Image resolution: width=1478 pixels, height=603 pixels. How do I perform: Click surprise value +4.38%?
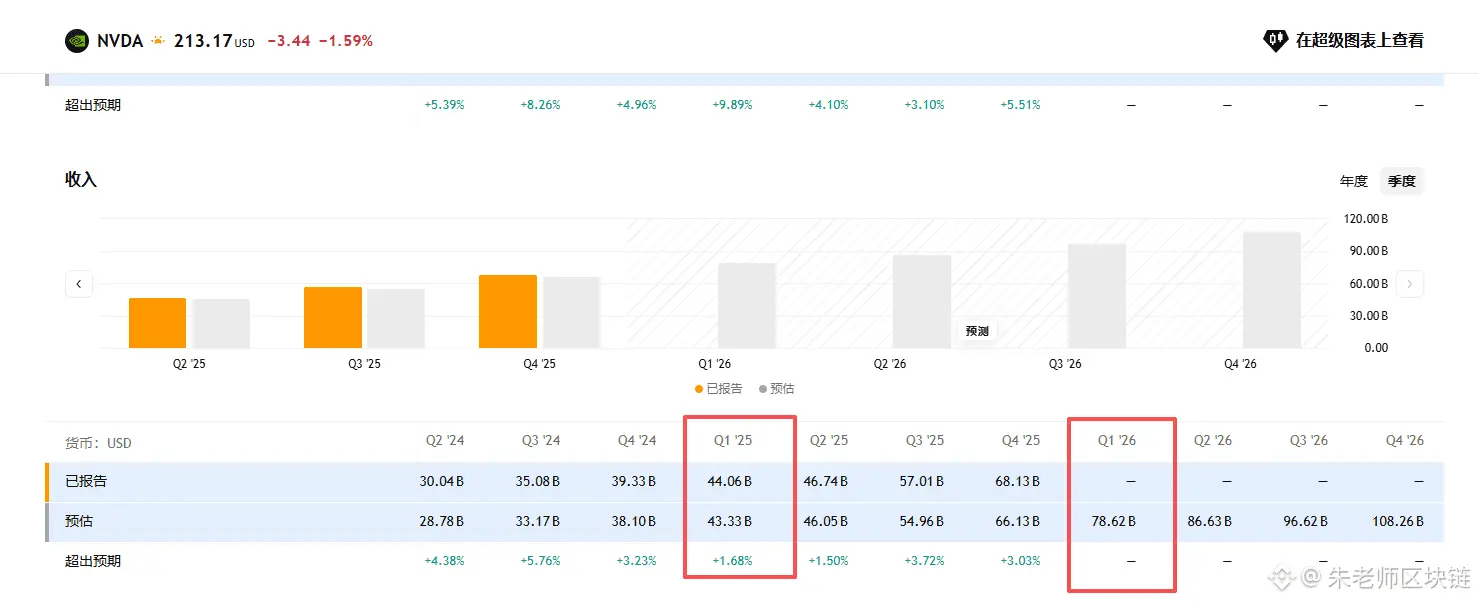[x=444, y=561]
